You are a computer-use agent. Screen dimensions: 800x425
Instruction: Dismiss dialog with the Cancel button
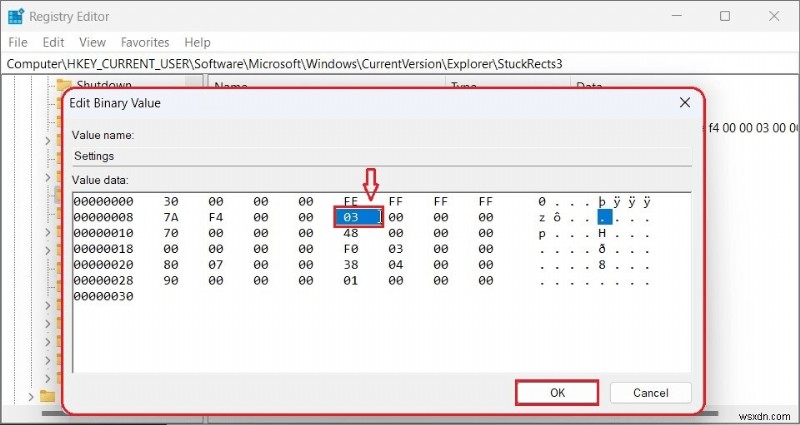coord(651,392)
